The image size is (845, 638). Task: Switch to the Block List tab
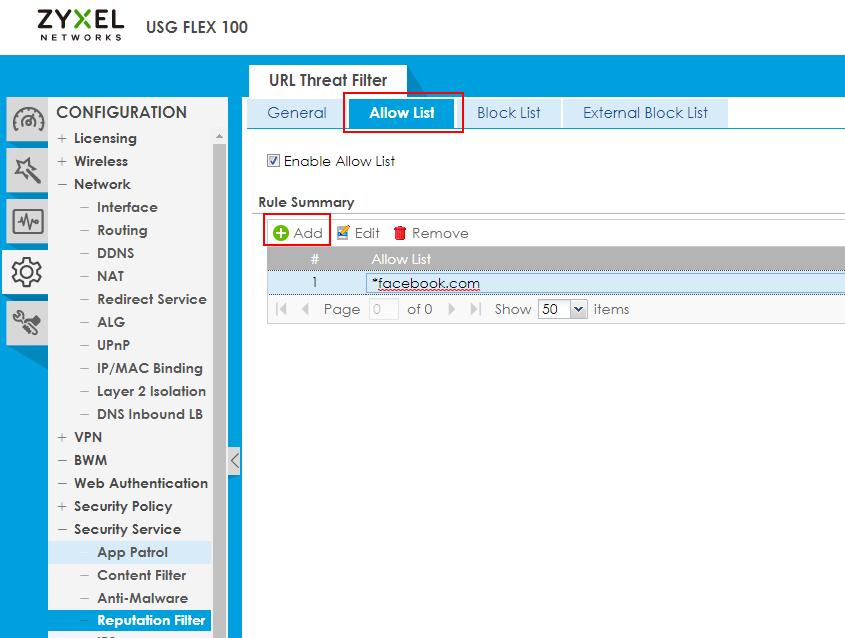click(508, 113)
